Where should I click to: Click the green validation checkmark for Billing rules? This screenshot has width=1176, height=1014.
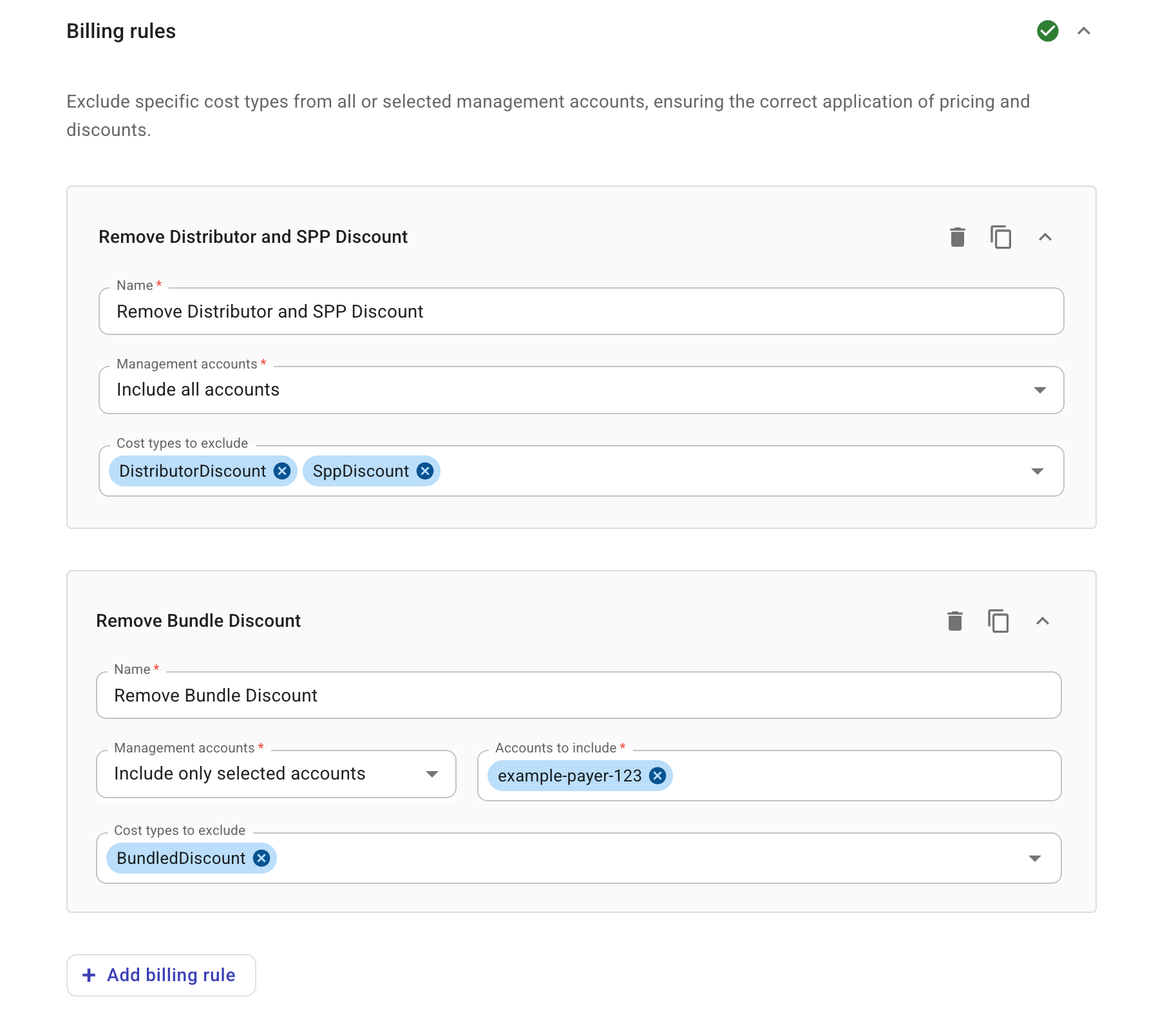[1047, 30]
